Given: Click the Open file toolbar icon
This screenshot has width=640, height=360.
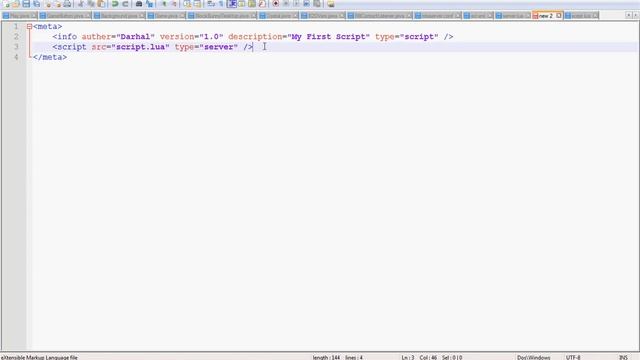Looking at the screenshot, I should (16, 4).
